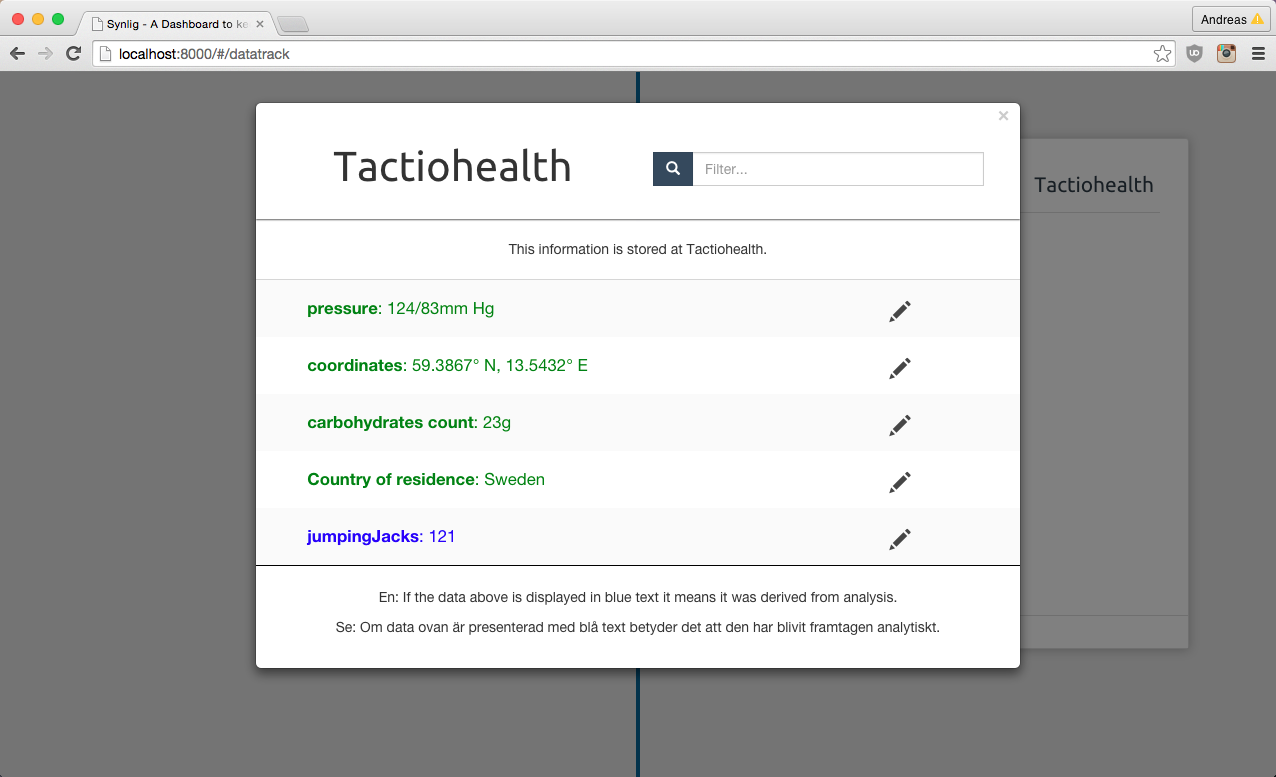Viewport: 1276px width, 777px height.
Task: Click the coordinates 59.3867° N text
Action: [448, 365]
